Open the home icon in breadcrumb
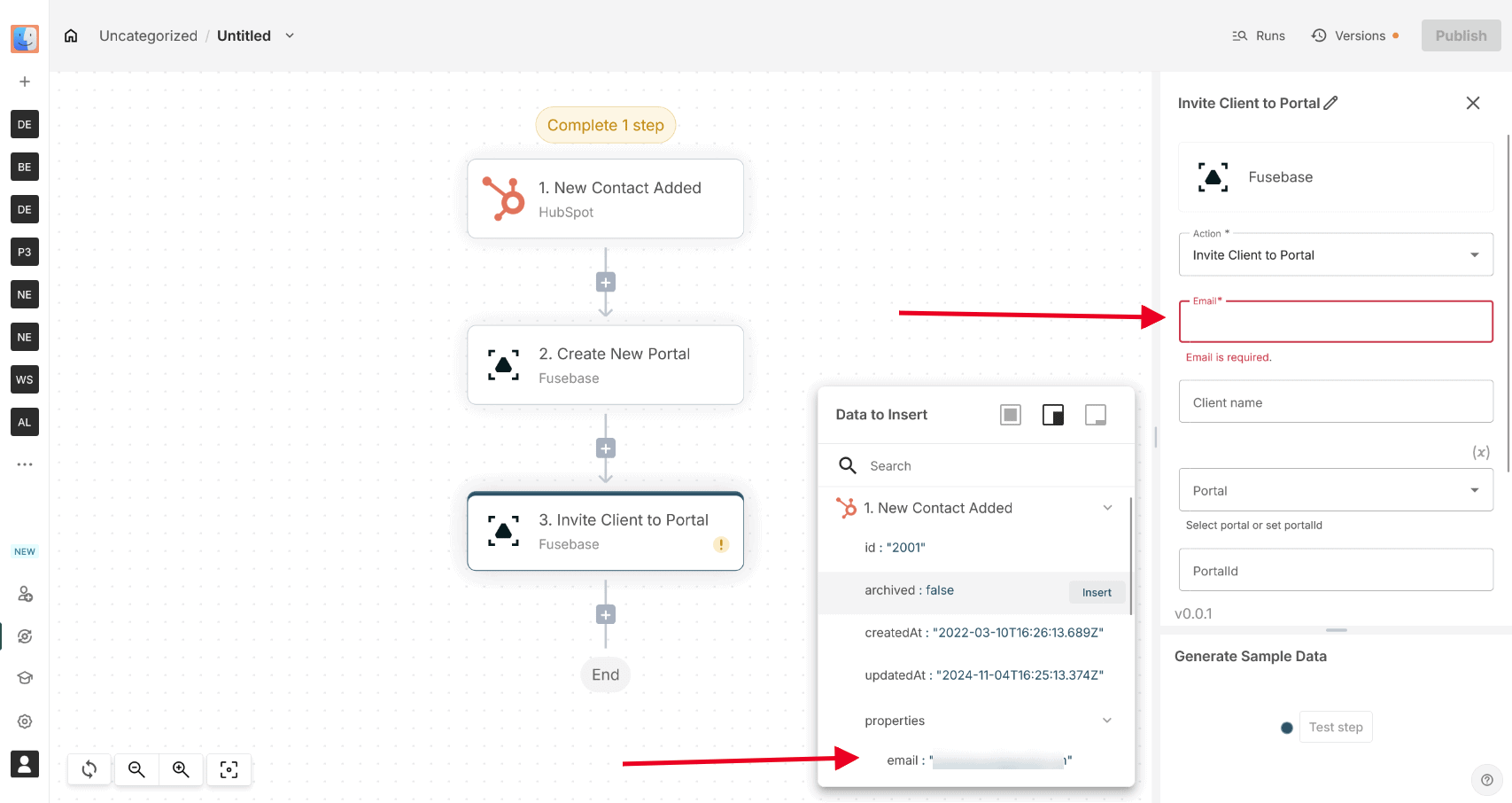Viewport: 1512px width, 803px height. (71, 35)
